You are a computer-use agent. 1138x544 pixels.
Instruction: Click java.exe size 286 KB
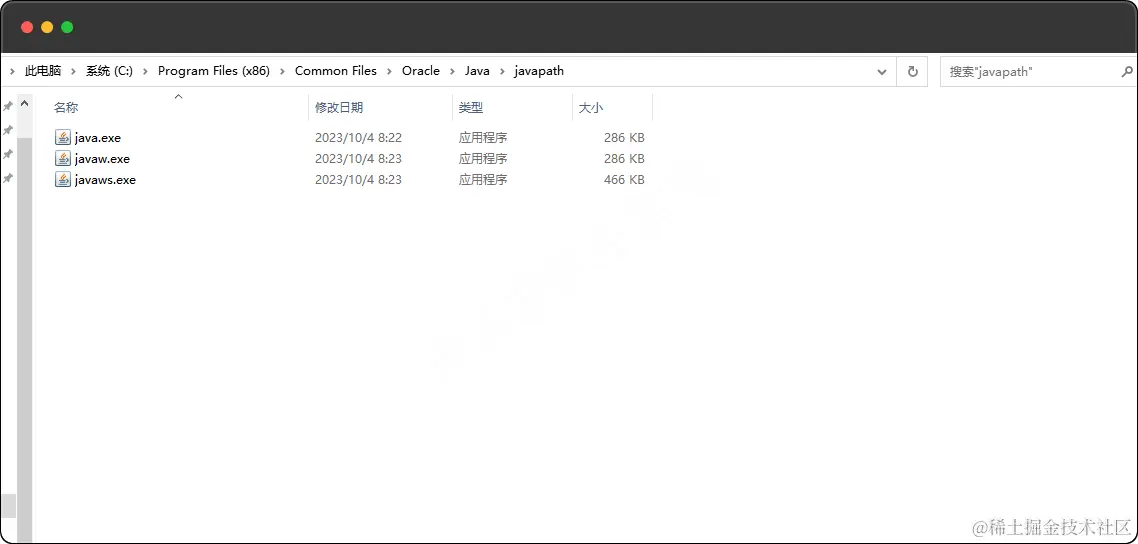point(624,138)
